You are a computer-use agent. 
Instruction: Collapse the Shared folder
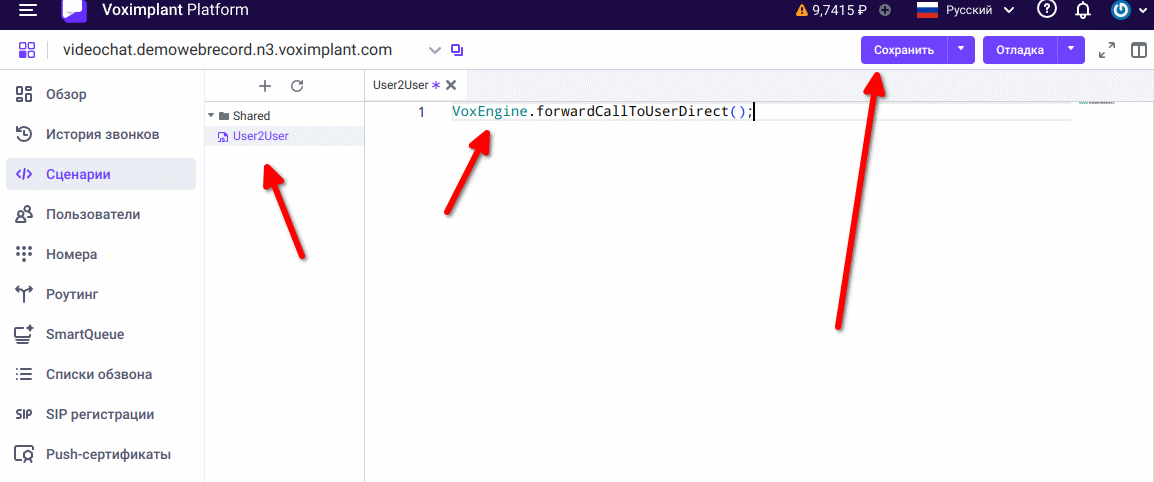212,116
